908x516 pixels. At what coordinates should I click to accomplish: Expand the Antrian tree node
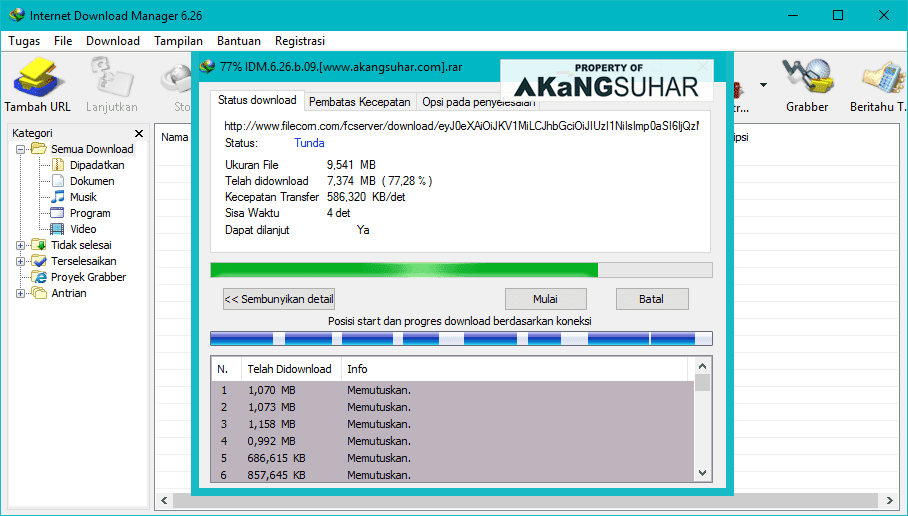20,294
